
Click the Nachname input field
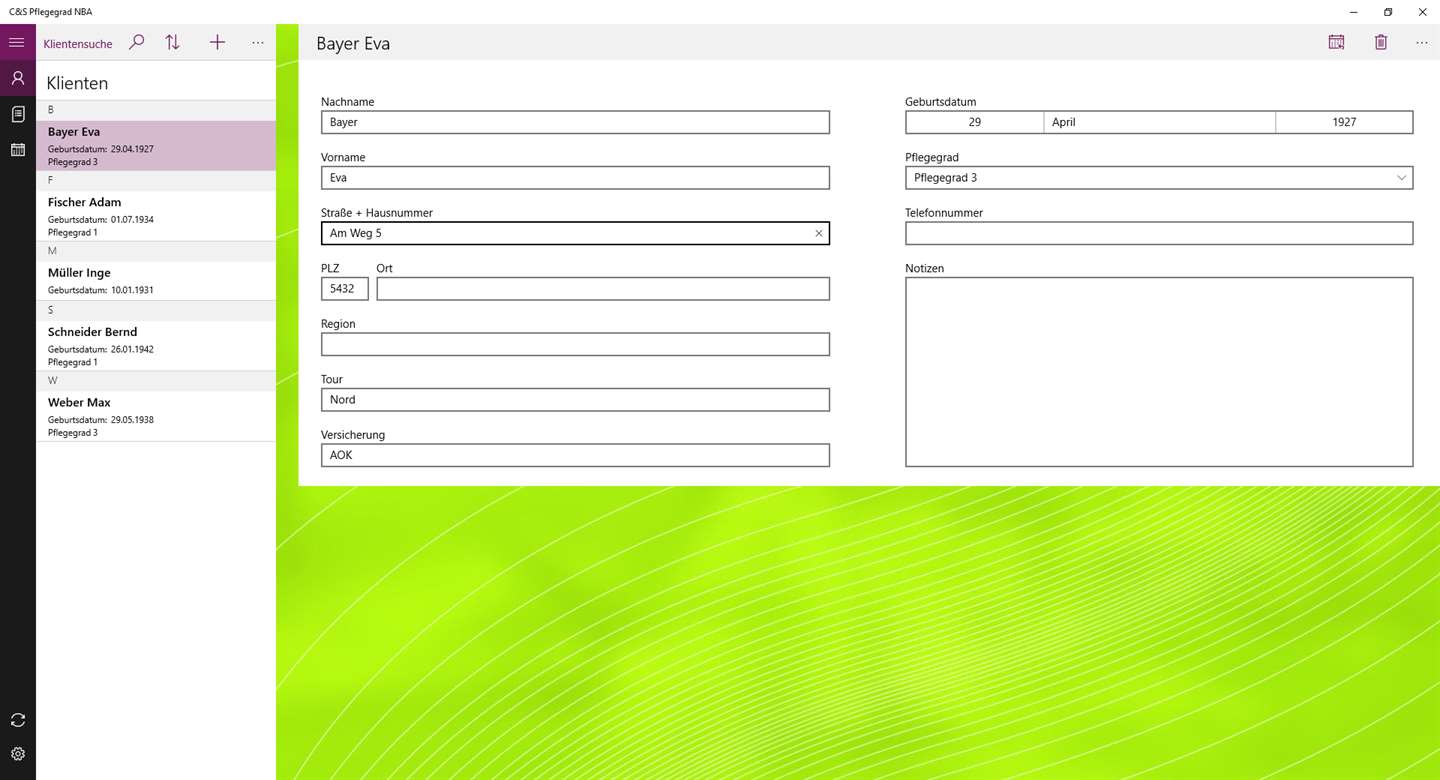[x=575, y=122]
